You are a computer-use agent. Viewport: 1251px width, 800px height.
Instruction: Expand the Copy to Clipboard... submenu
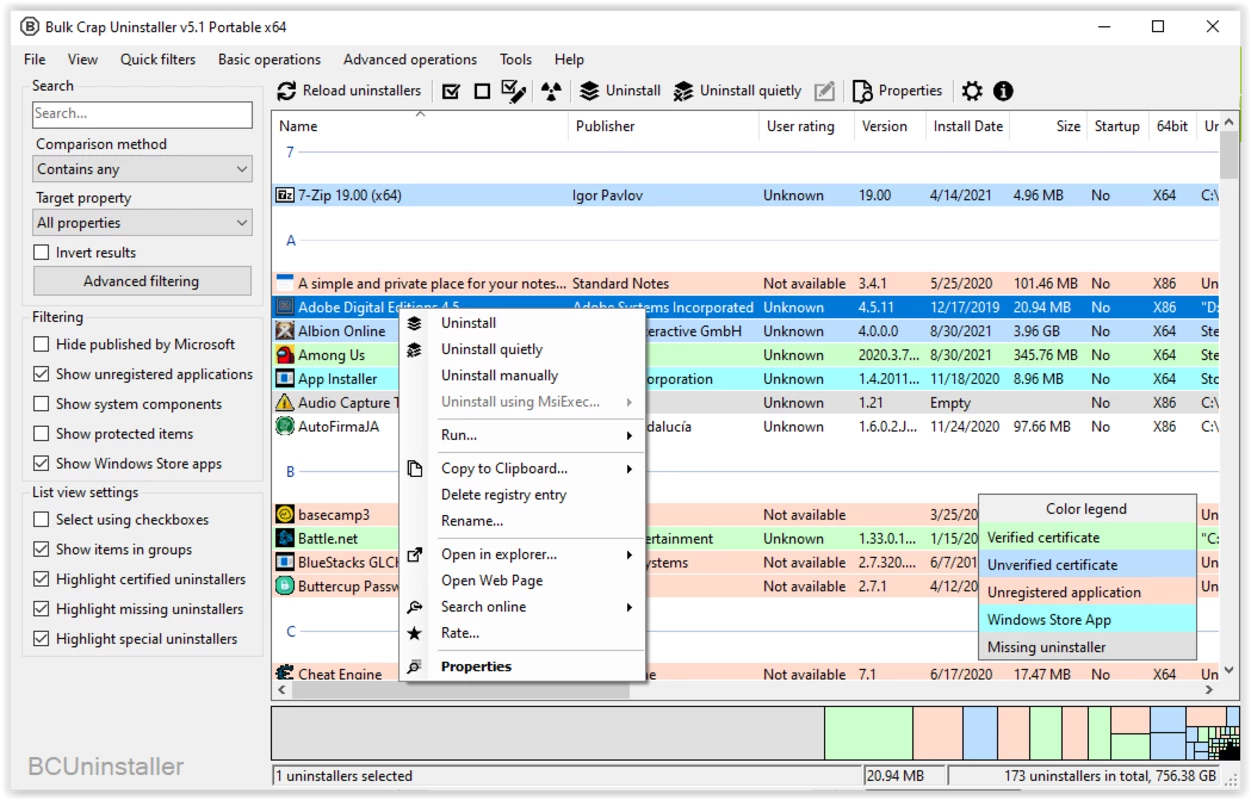tap(522, 468)
